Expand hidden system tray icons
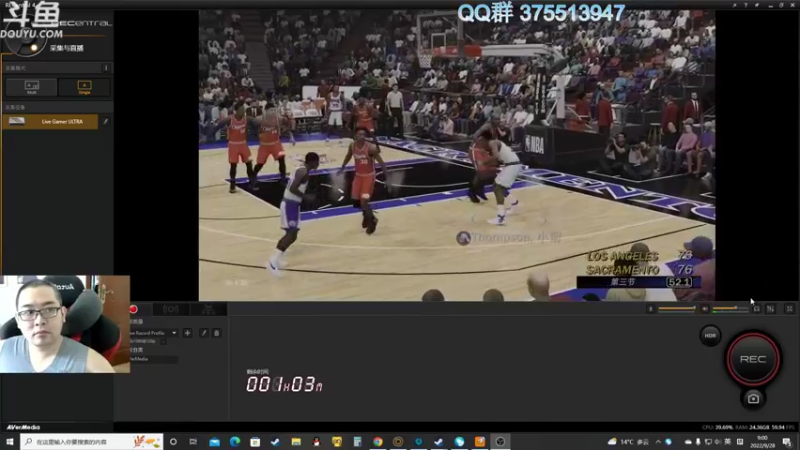Image resolution: width=800 pixels, height=450 pixels. pyautogui.click(x=658, y=441)
